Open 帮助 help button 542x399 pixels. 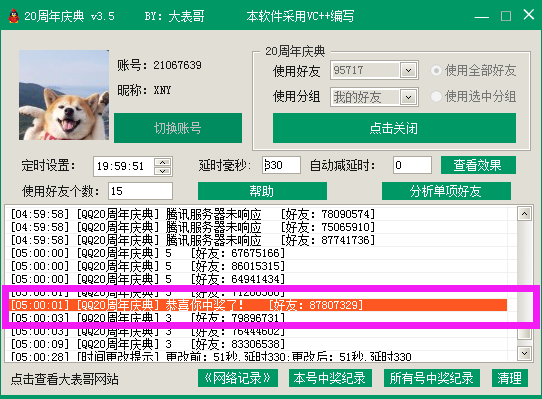(x=262, y=191)
